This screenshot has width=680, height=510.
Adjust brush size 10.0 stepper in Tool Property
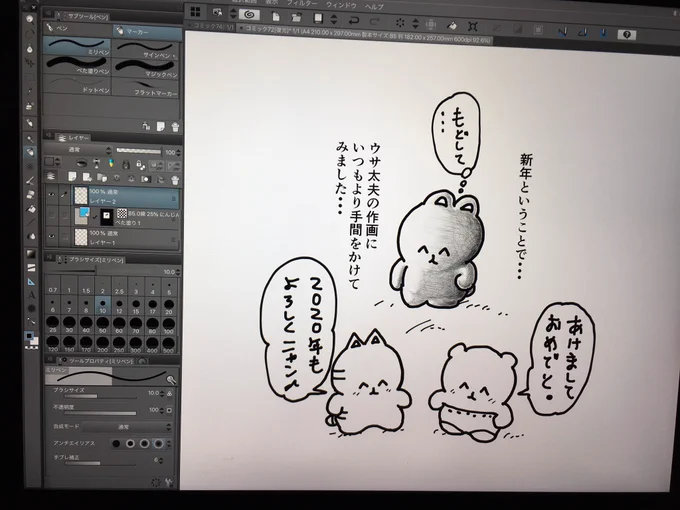point(162,393)
